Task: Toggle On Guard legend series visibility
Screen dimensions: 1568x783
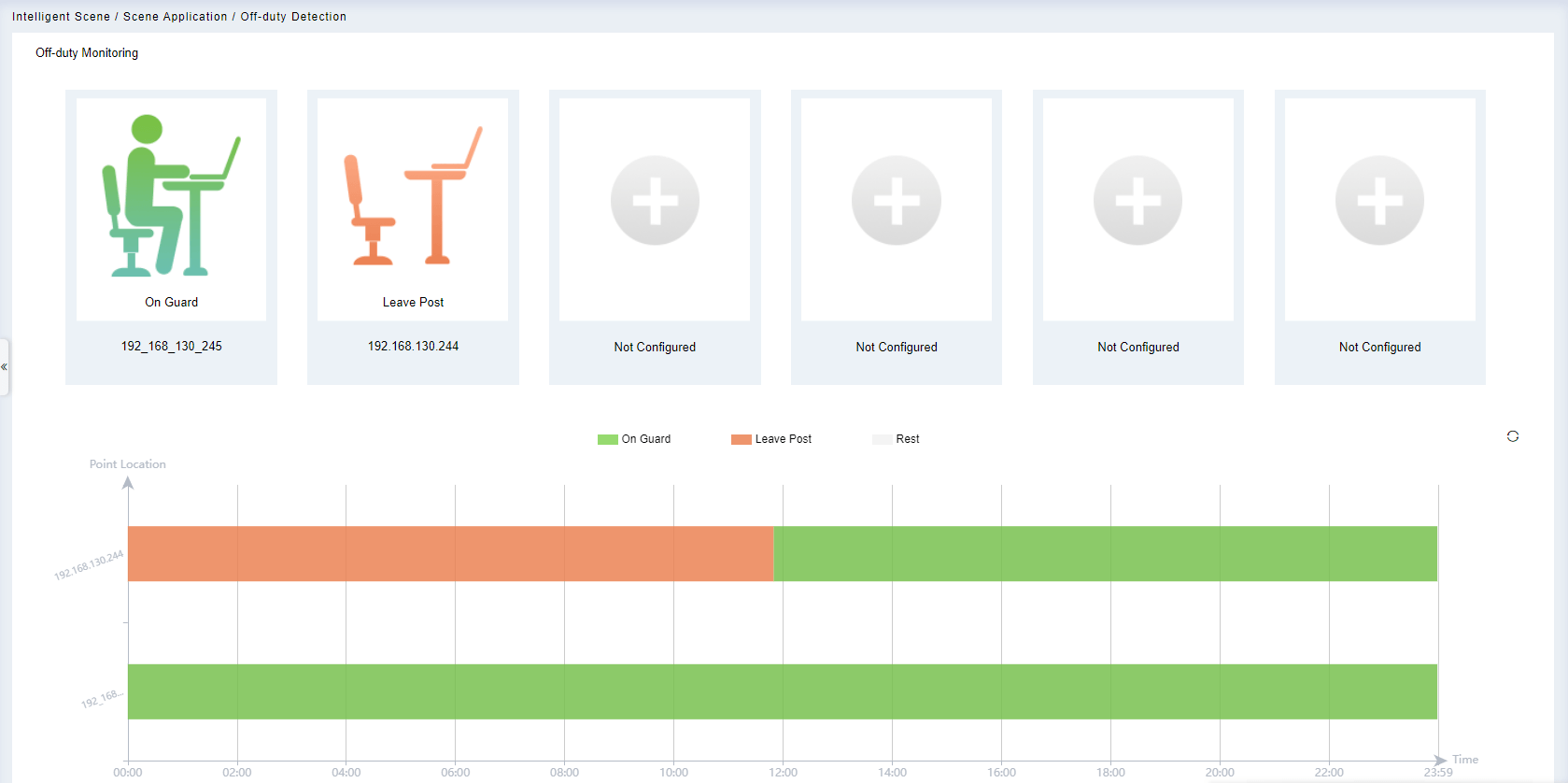Action: pyautogui.click(x=634, y=439)
